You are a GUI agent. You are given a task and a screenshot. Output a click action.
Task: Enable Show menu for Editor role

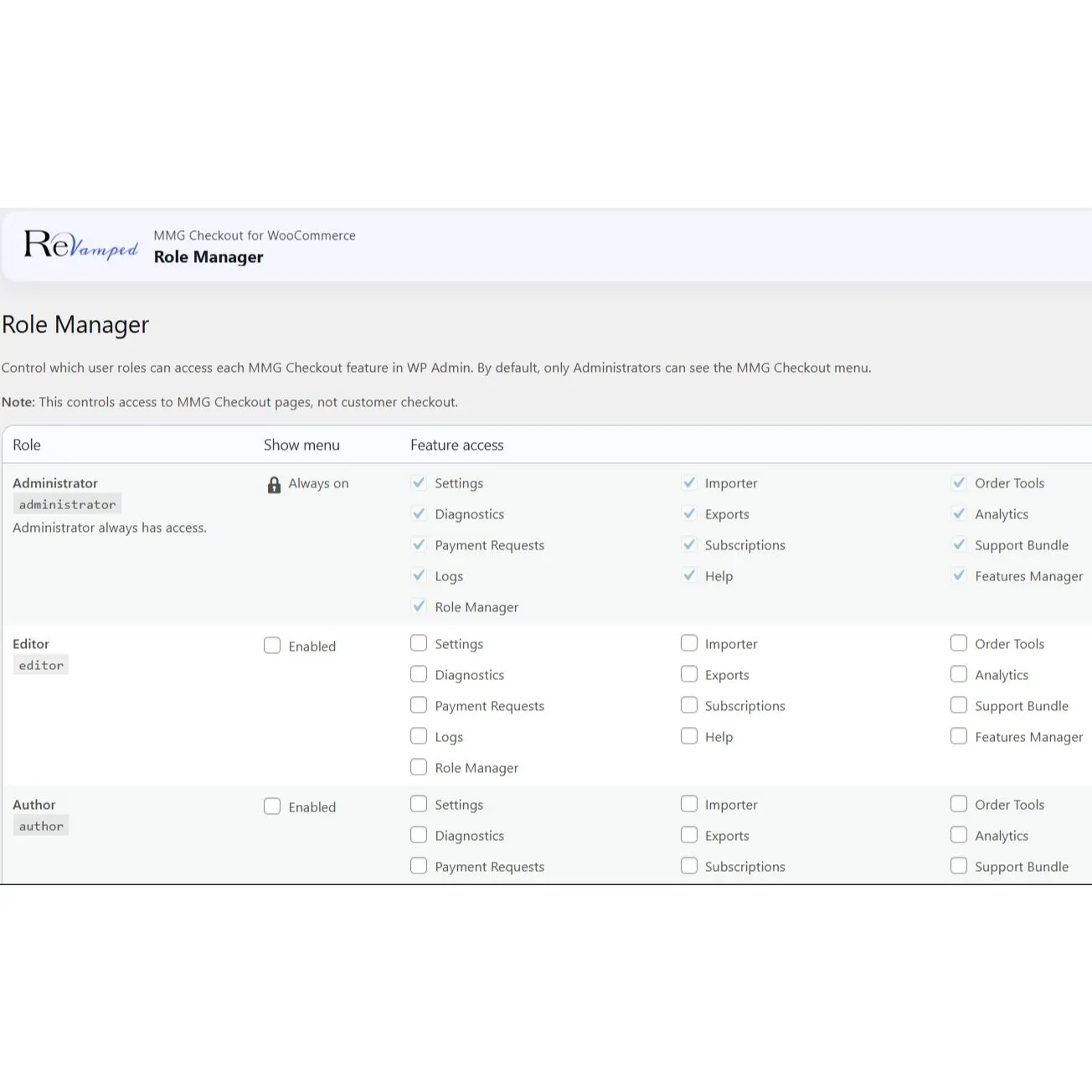272,646
